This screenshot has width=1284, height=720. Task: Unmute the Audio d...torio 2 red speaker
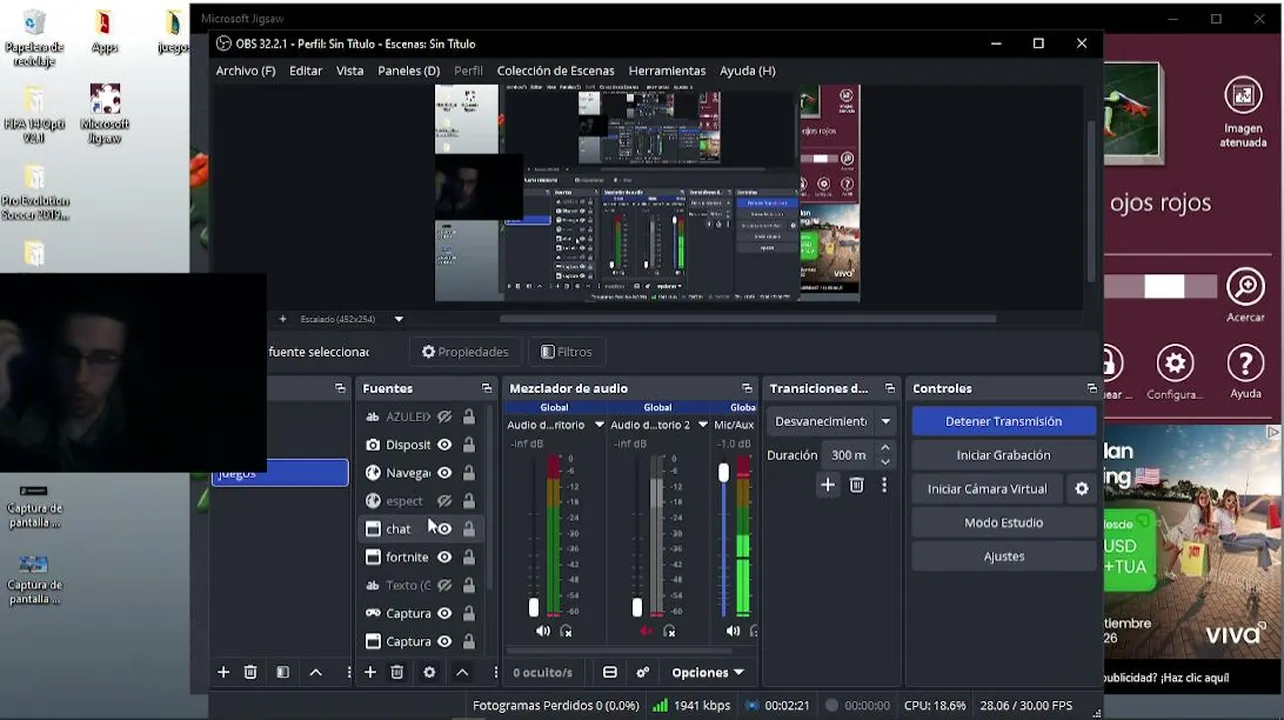[x=646, y=631]
